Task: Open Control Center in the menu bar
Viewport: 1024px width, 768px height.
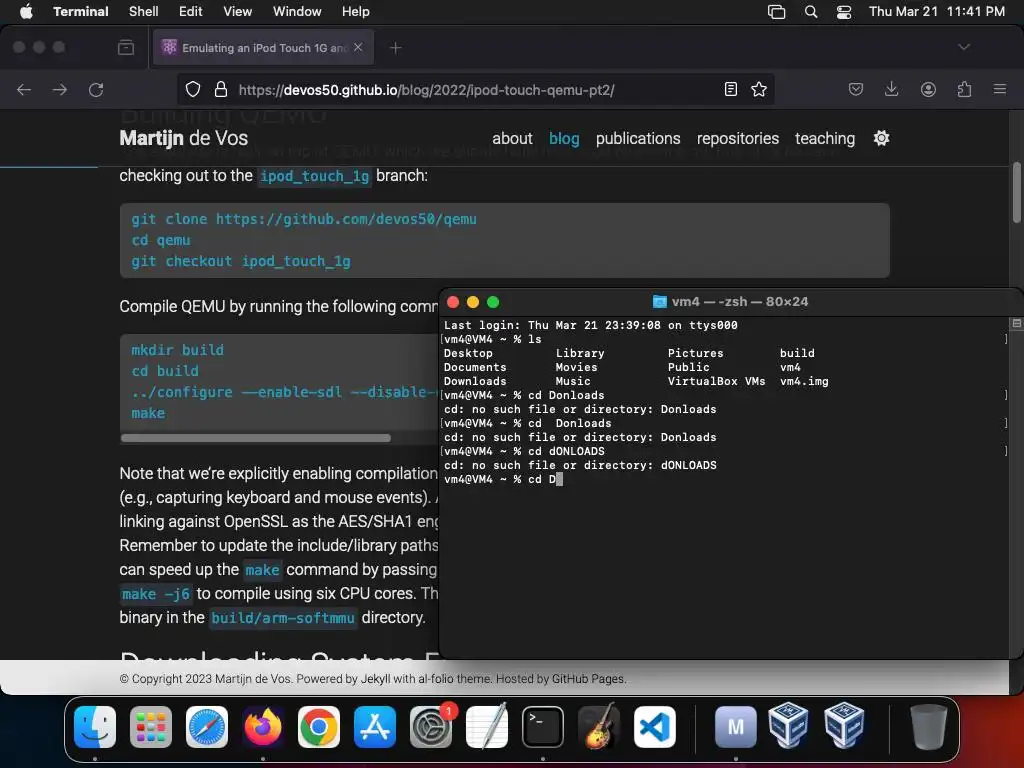Action: (844, 12)
